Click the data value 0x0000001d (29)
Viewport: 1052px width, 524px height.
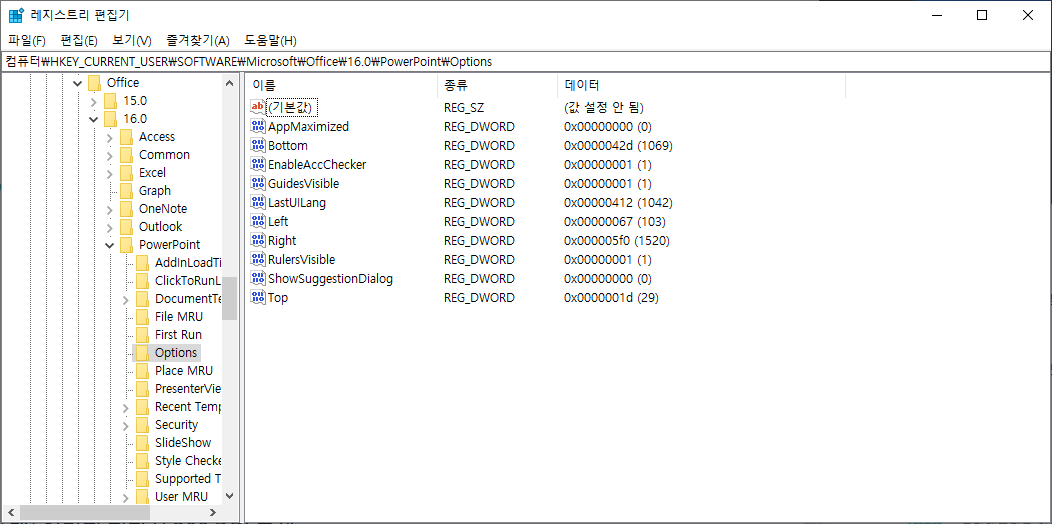pyautogui.click(x=611, y=297)
